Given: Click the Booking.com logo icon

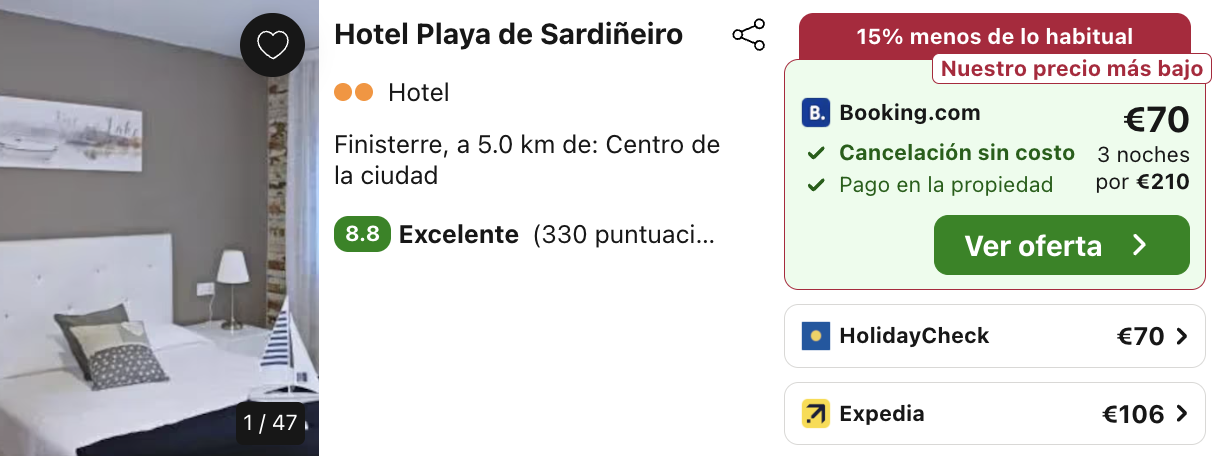Looking at the screenshot, I should 816,113.
